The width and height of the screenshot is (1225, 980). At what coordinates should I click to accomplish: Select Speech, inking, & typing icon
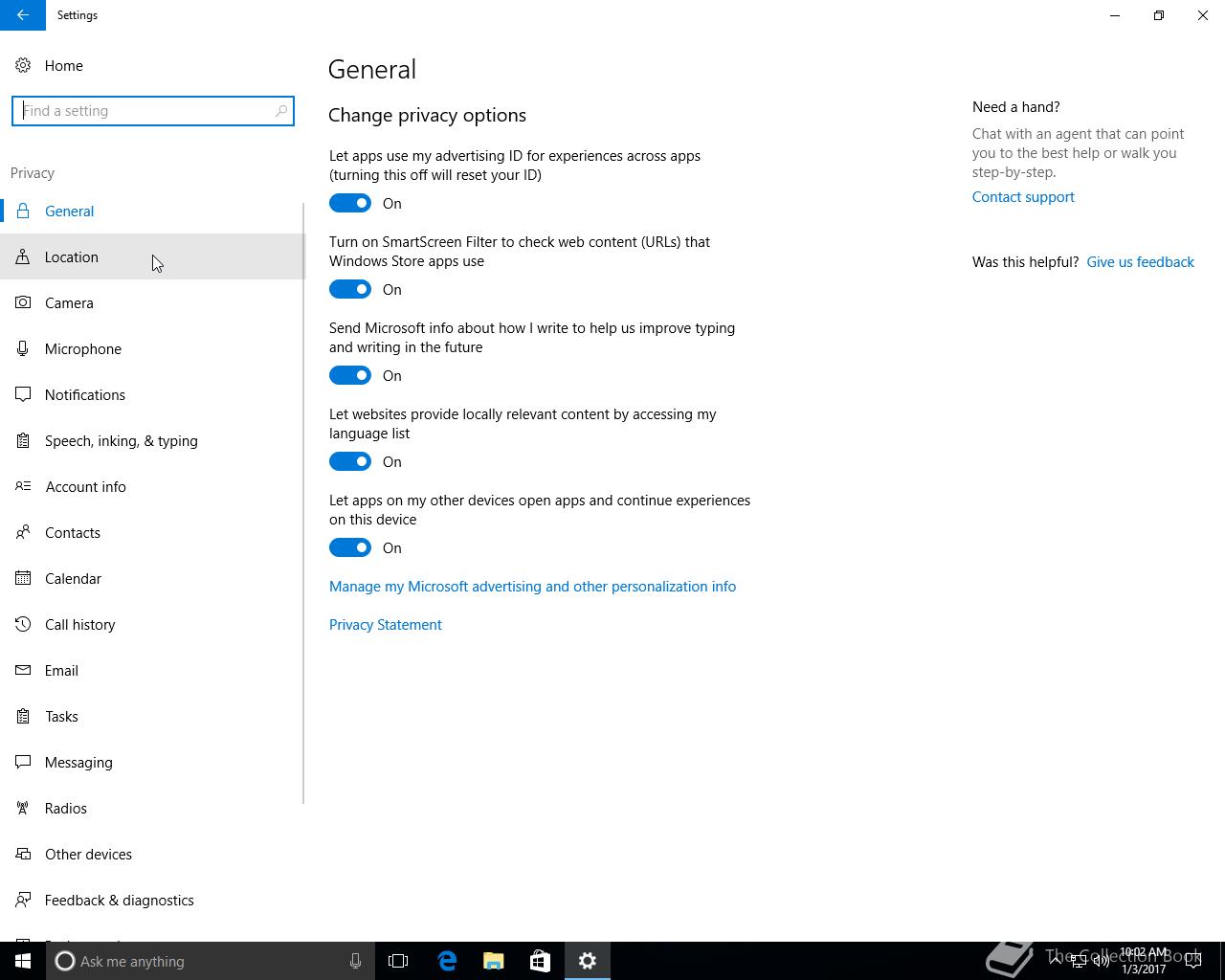point(23,440)
